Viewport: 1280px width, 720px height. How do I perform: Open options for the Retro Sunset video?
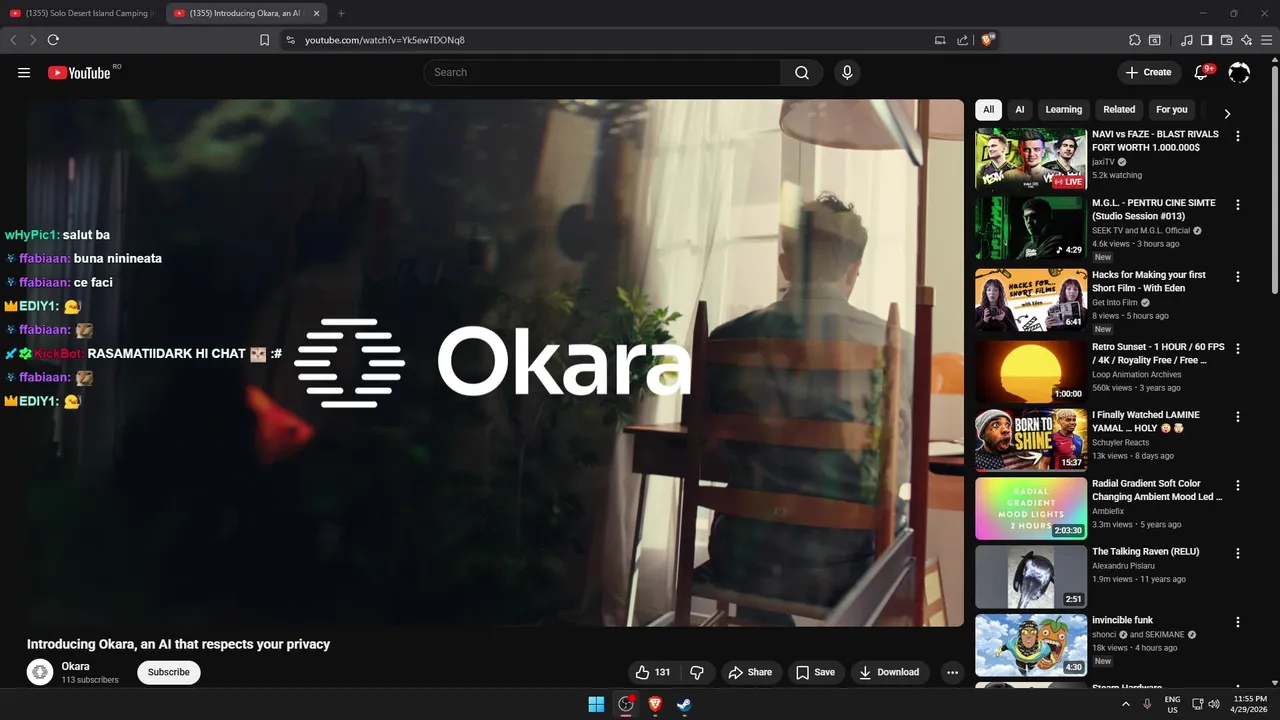1238,349
